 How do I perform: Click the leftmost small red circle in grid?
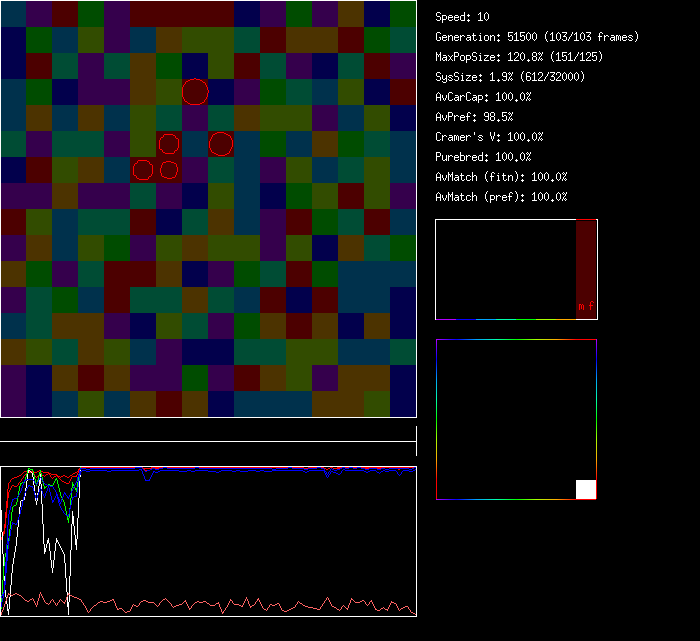click(x=143, y=170)
